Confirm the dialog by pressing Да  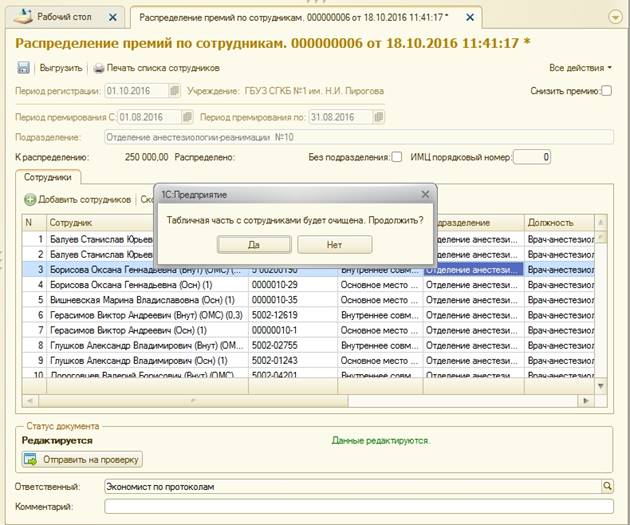(253, 244)
